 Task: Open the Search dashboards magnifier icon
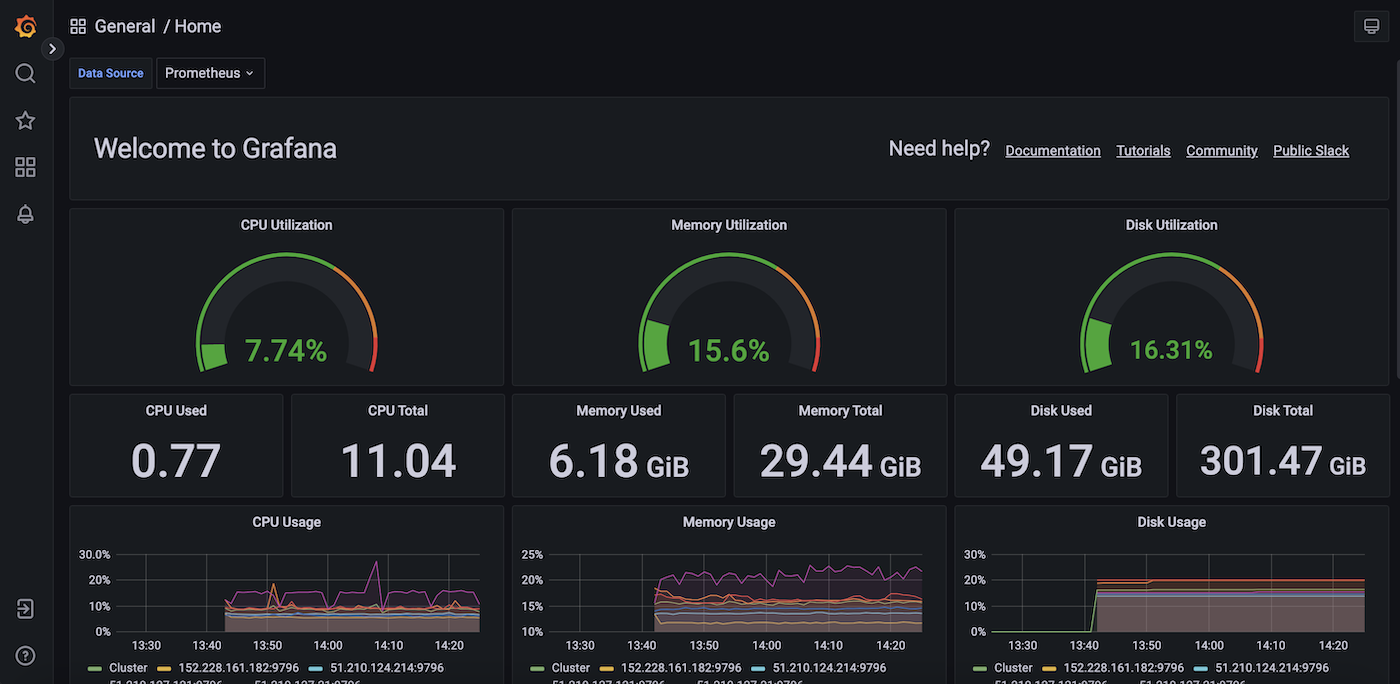25,73
